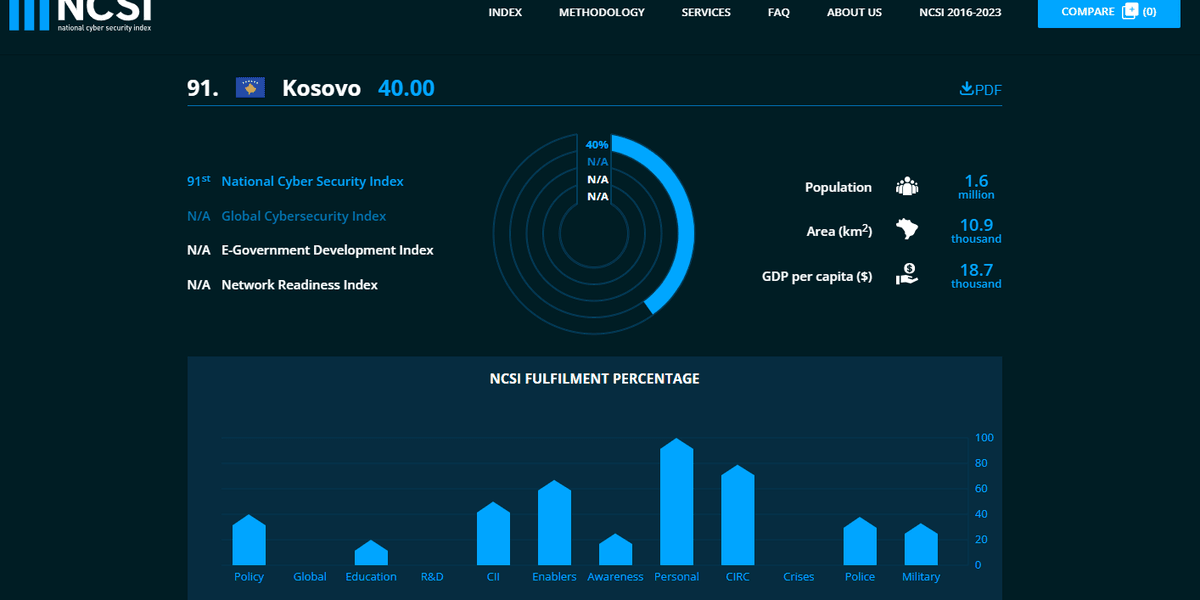This screenshot has height=600, width=1200.
Task: Open the INDEX menu item
Action: click(x=505, y=13)
